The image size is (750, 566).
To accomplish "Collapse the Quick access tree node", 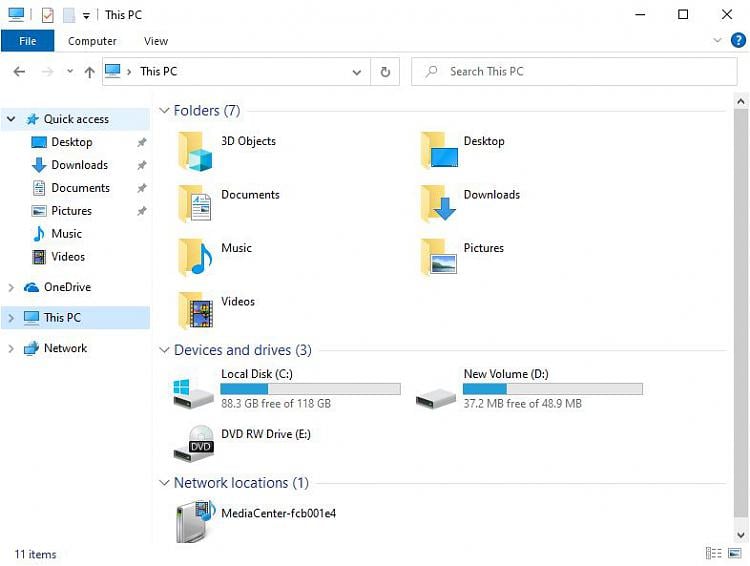I will tap(11, 119).
